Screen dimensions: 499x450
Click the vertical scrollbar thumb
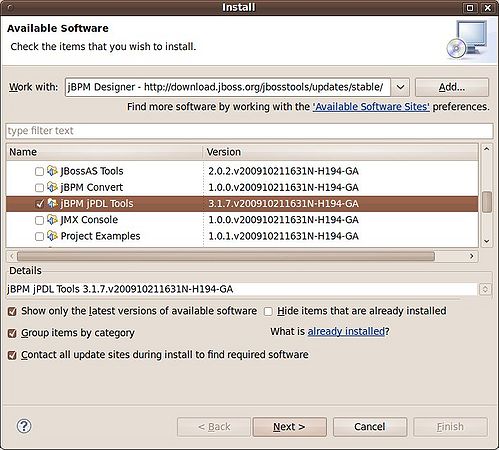pyautogui.click(x=487, y=202)
